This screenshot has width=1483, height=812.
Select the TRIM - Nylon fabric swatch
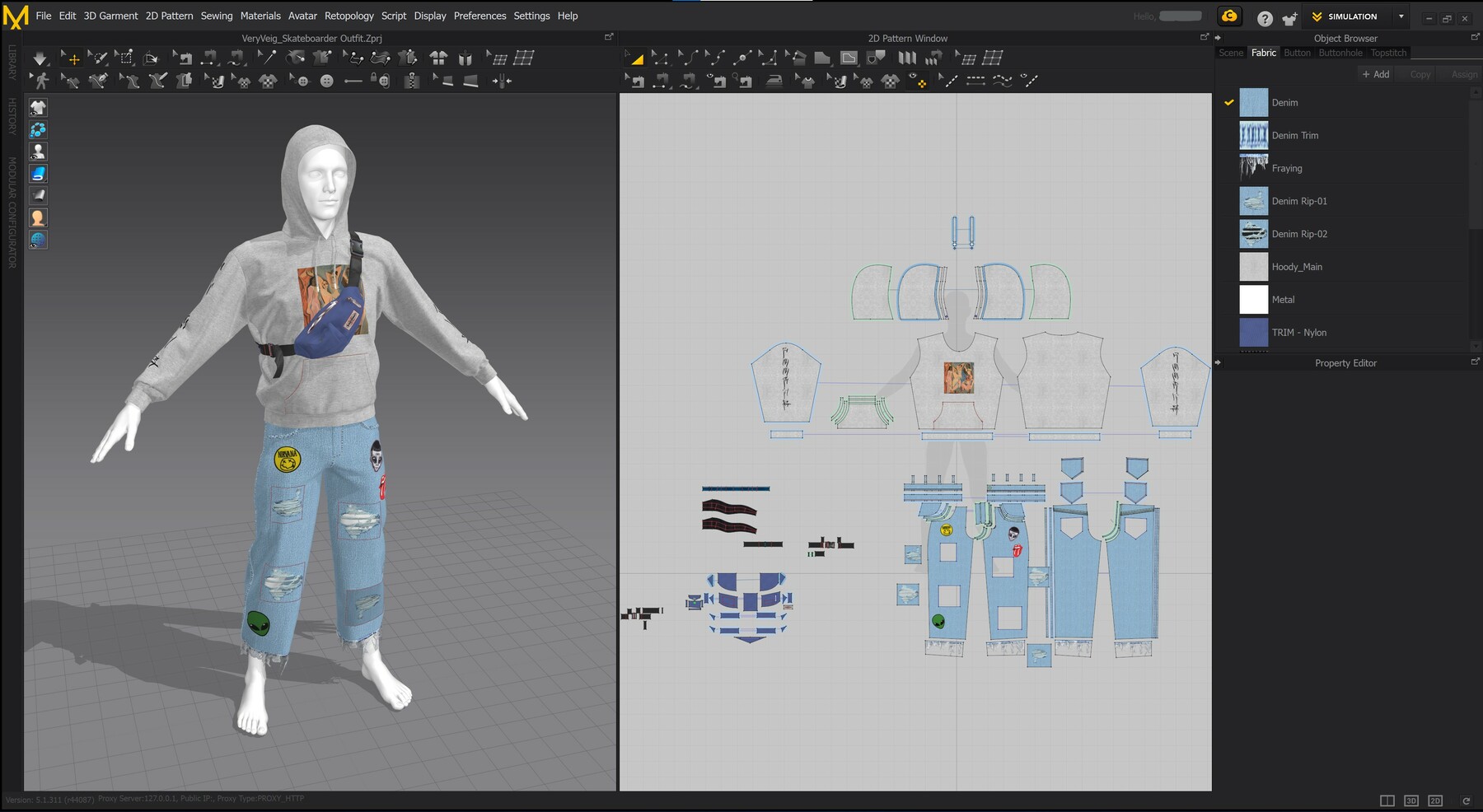pyautogui.click(x=1253, y=333)
